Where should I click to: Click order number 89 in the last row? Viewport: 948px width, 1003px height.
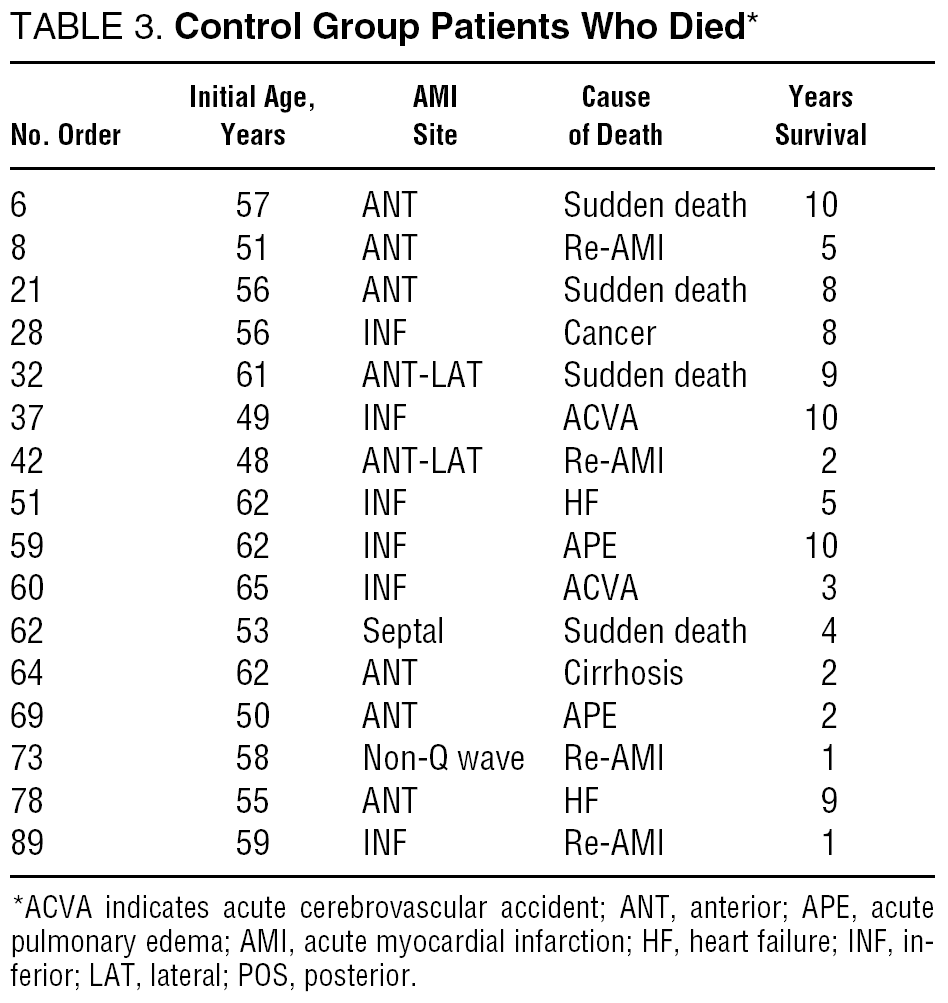[x=29, y=844]
